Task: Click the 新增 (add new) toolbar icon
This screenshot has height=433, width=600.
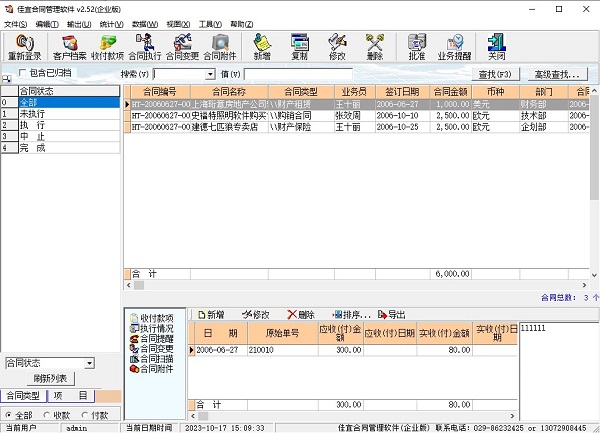Action: (262, 46)
